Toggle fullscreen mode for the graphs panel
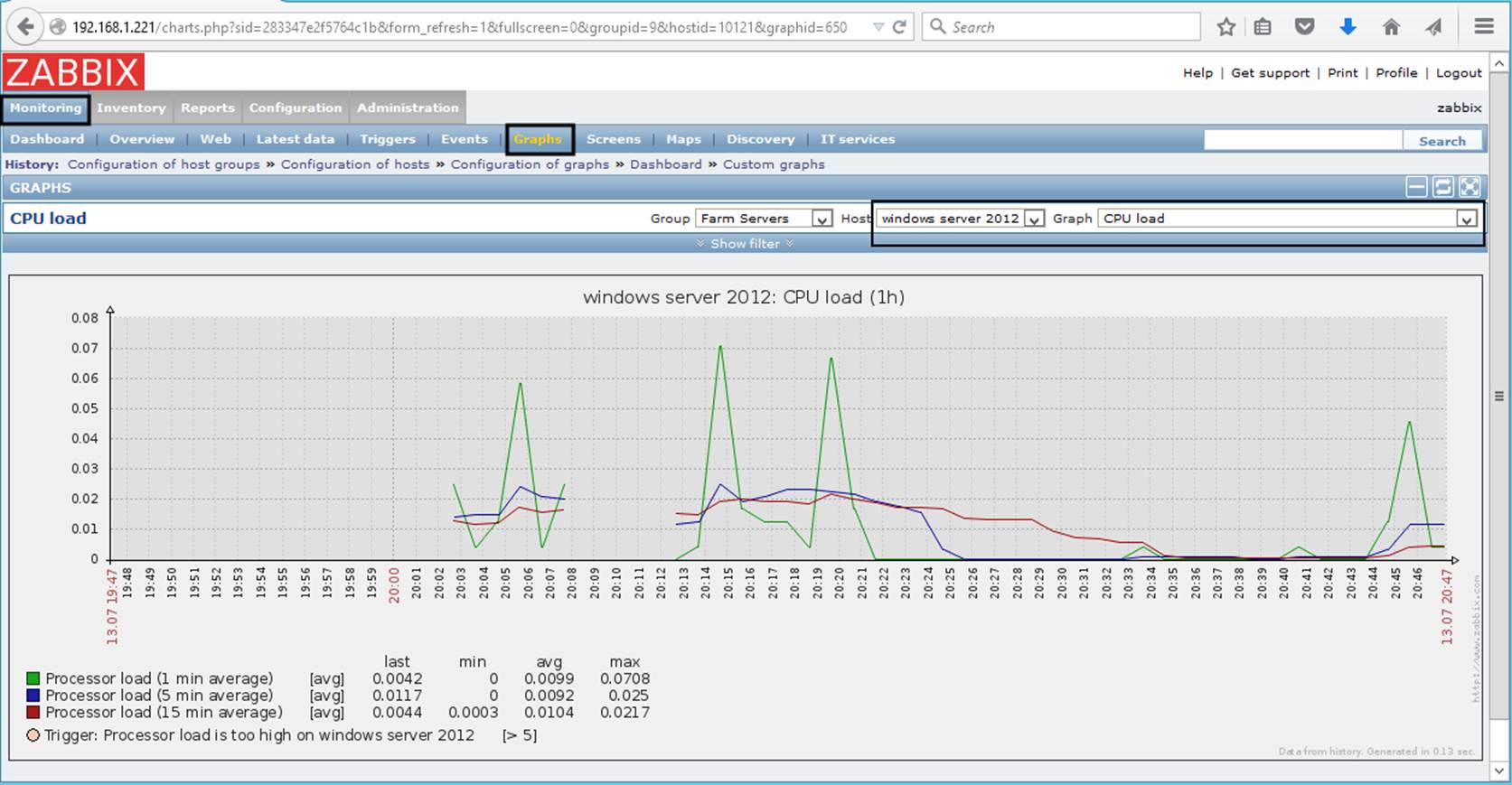The width and height of the screenshot is (1512, 785). click(1470, 187)
